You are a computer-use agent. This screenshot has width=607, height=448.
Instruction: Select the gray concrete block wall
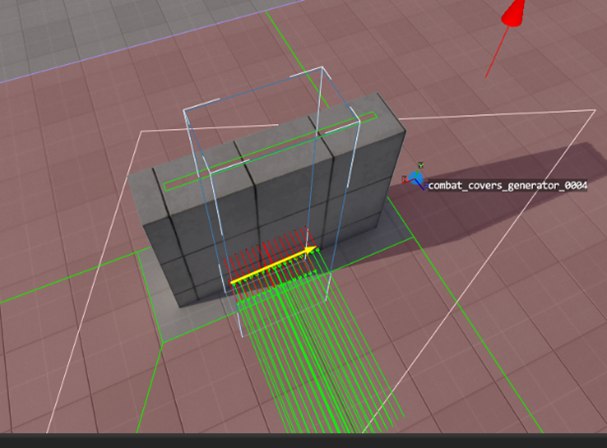[x=267, y=201]
